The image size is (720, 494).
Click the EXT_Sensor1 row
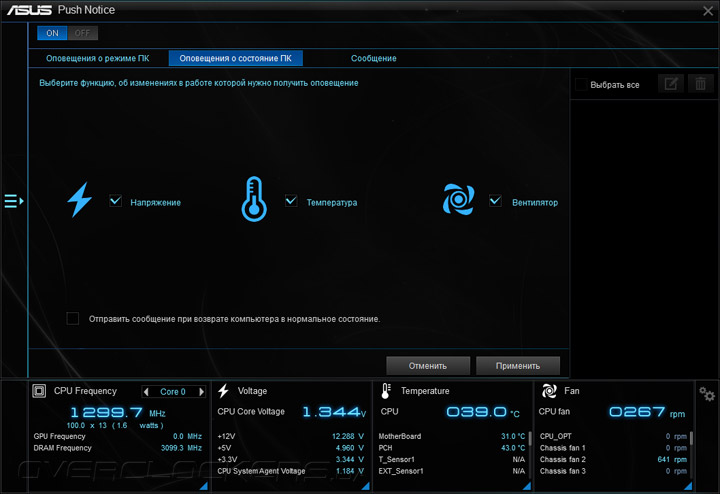[x=452, y=471]
